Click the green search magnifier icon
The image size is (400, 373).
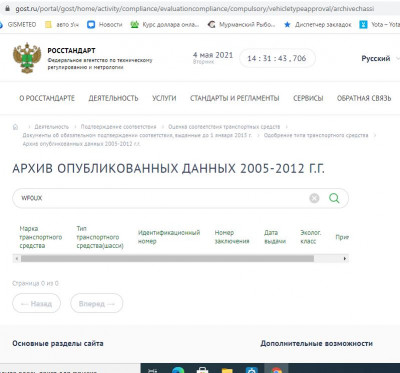[x=334, y=198]
